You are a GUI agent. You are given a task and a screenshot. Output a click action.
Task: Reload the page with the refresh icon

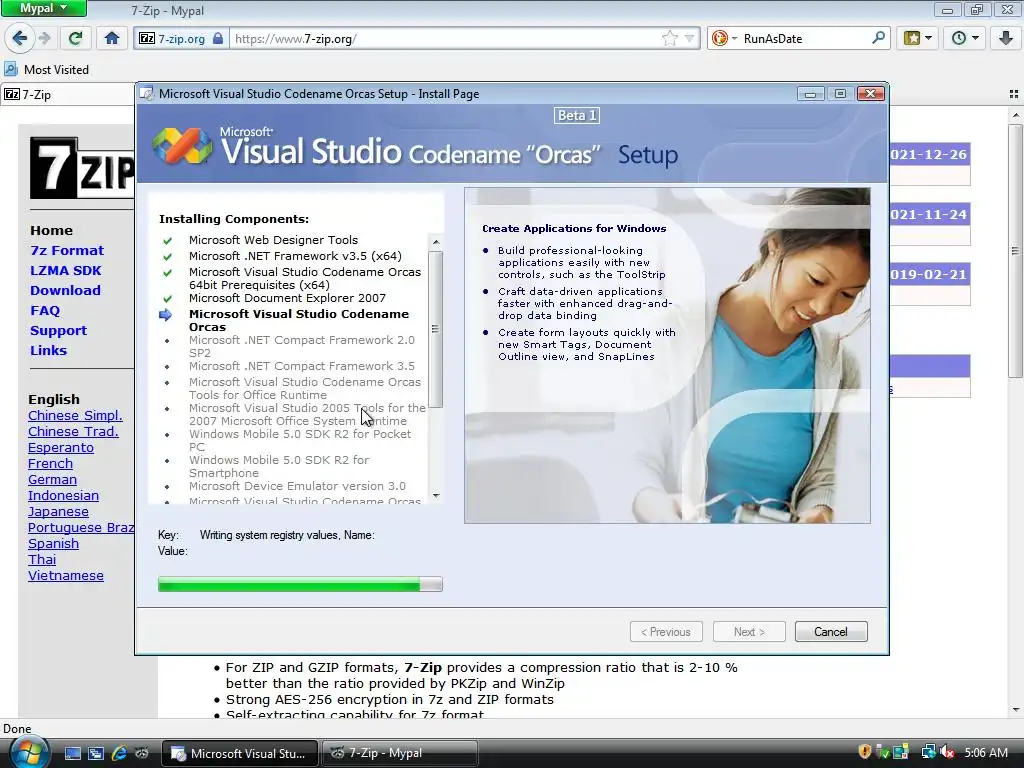click(75, 39)
